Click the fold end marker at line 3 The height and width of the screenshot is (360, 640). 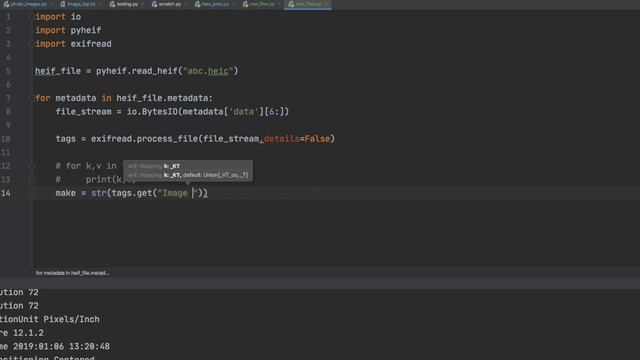tap(32, 44)
